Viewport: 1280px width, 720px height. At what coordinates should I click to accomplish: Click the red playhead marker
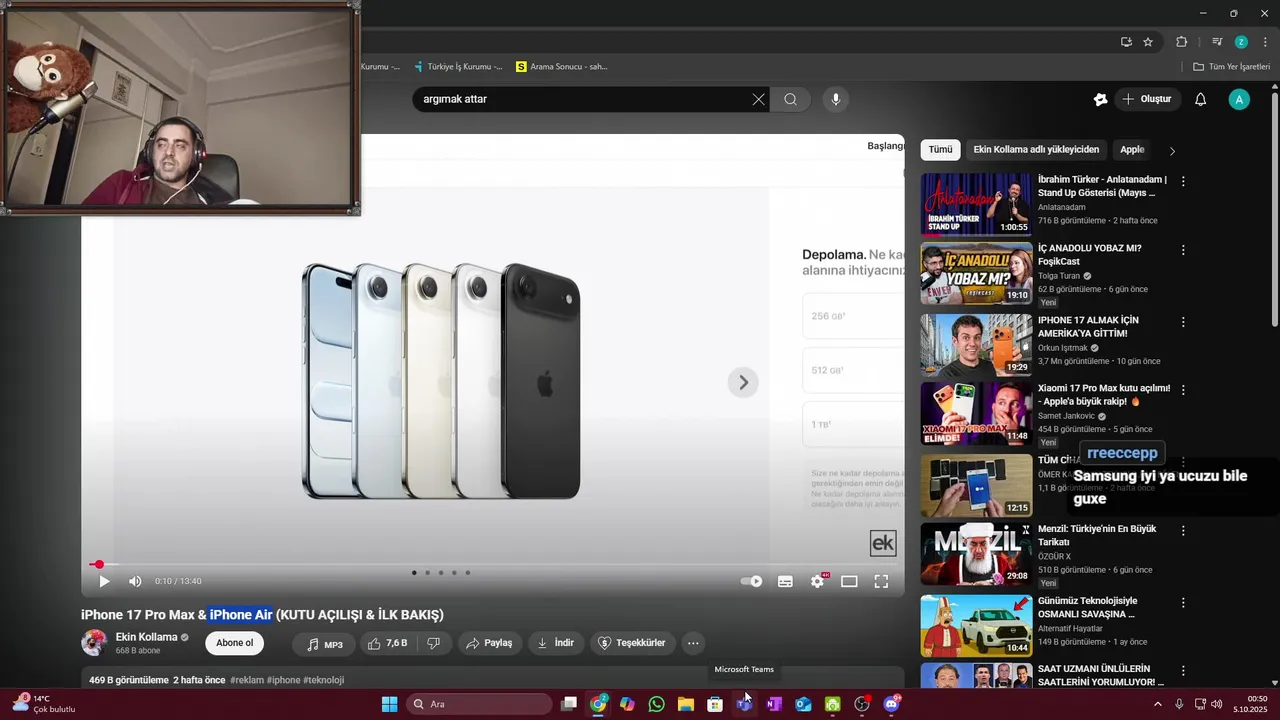[98, 565]
